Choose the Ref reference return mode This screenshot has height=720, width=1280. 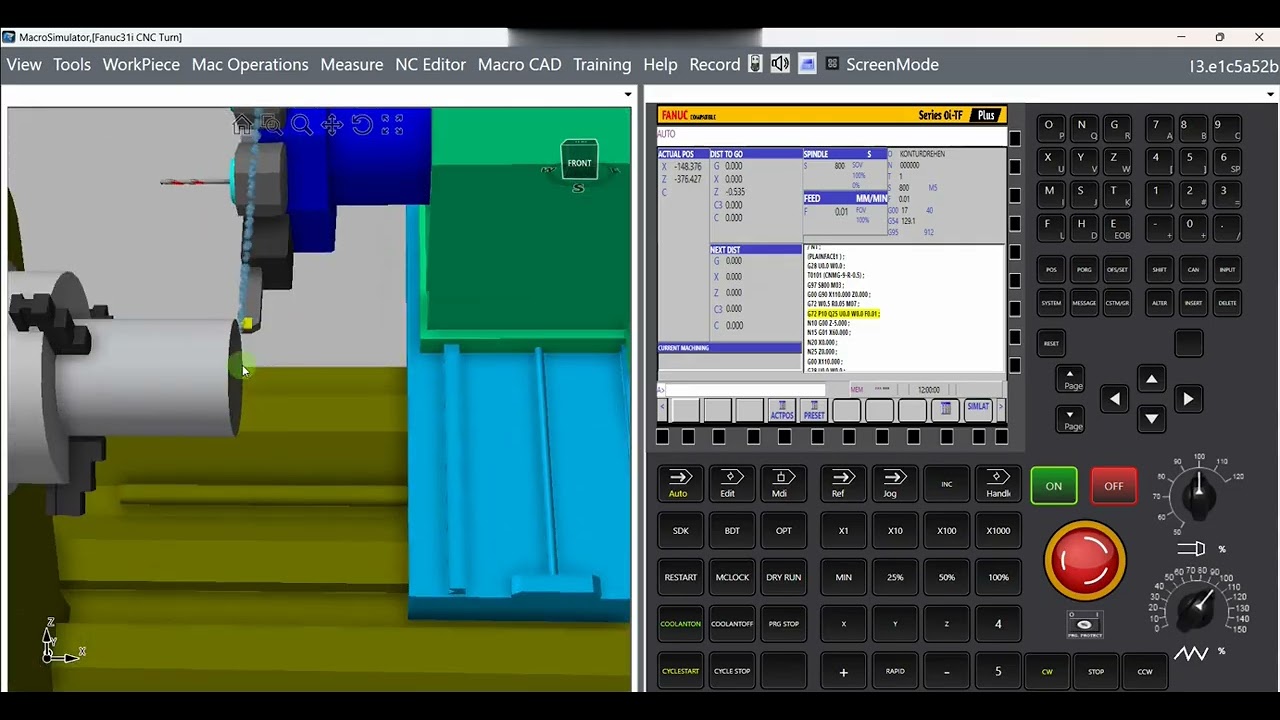(x=843, y=483)
